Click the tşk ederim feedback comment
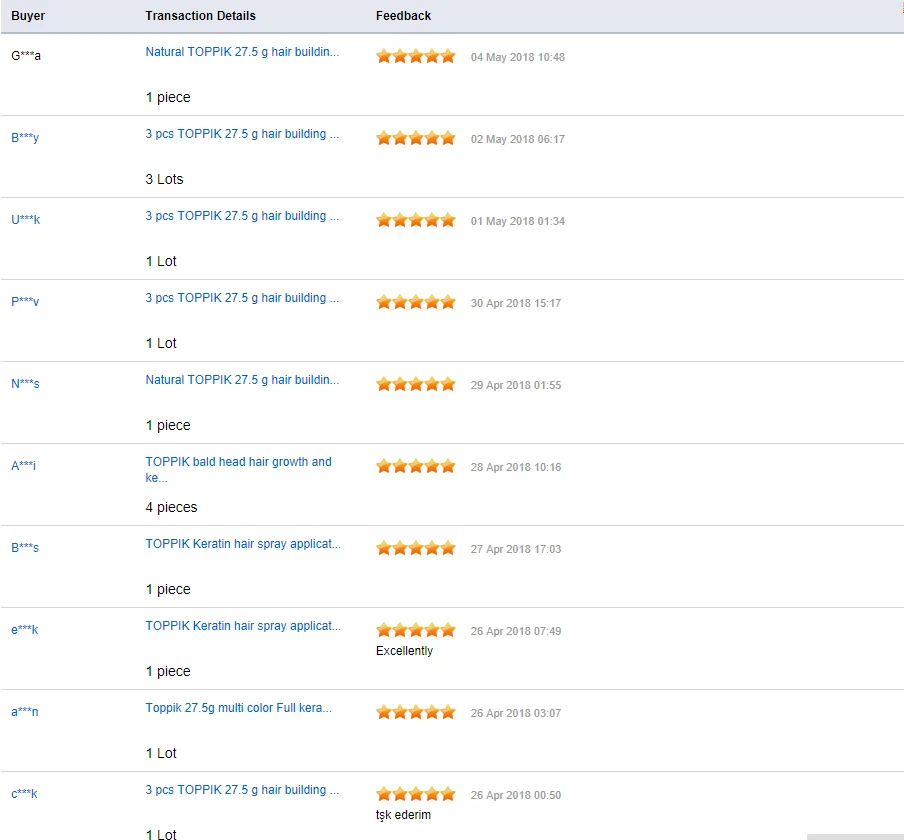The width and height of the screenshot is (904, 840). (x=403, y=815)
